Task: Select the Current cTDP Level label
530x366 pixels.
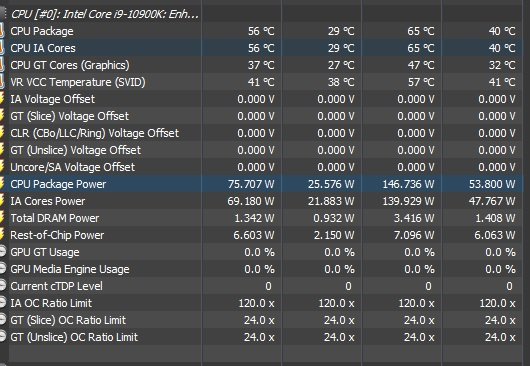Action: [56, 286]
